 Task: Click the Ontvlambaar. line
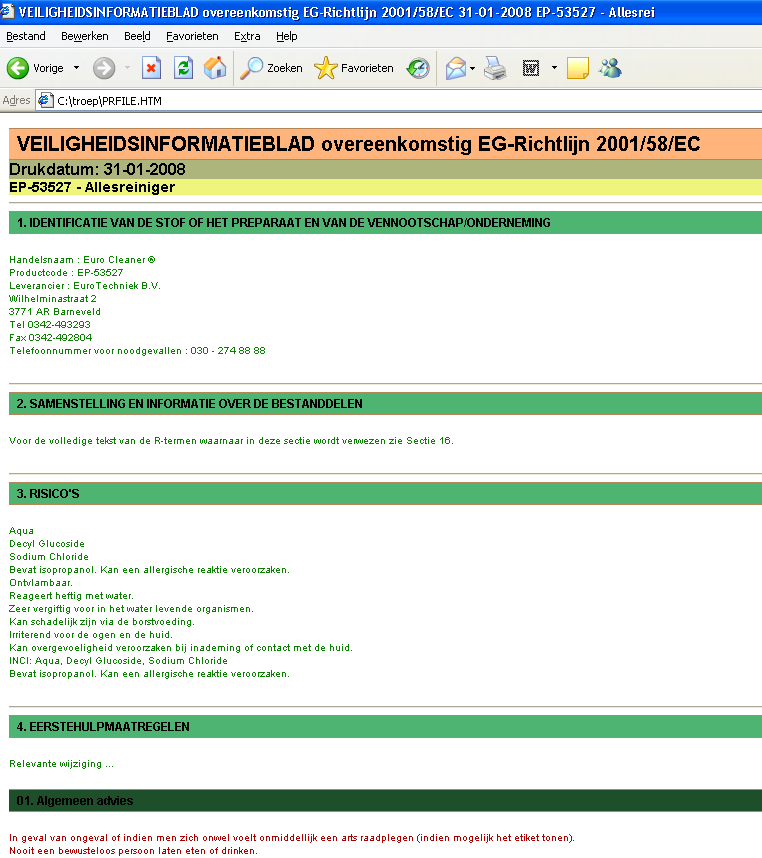[x=41, y=583]
